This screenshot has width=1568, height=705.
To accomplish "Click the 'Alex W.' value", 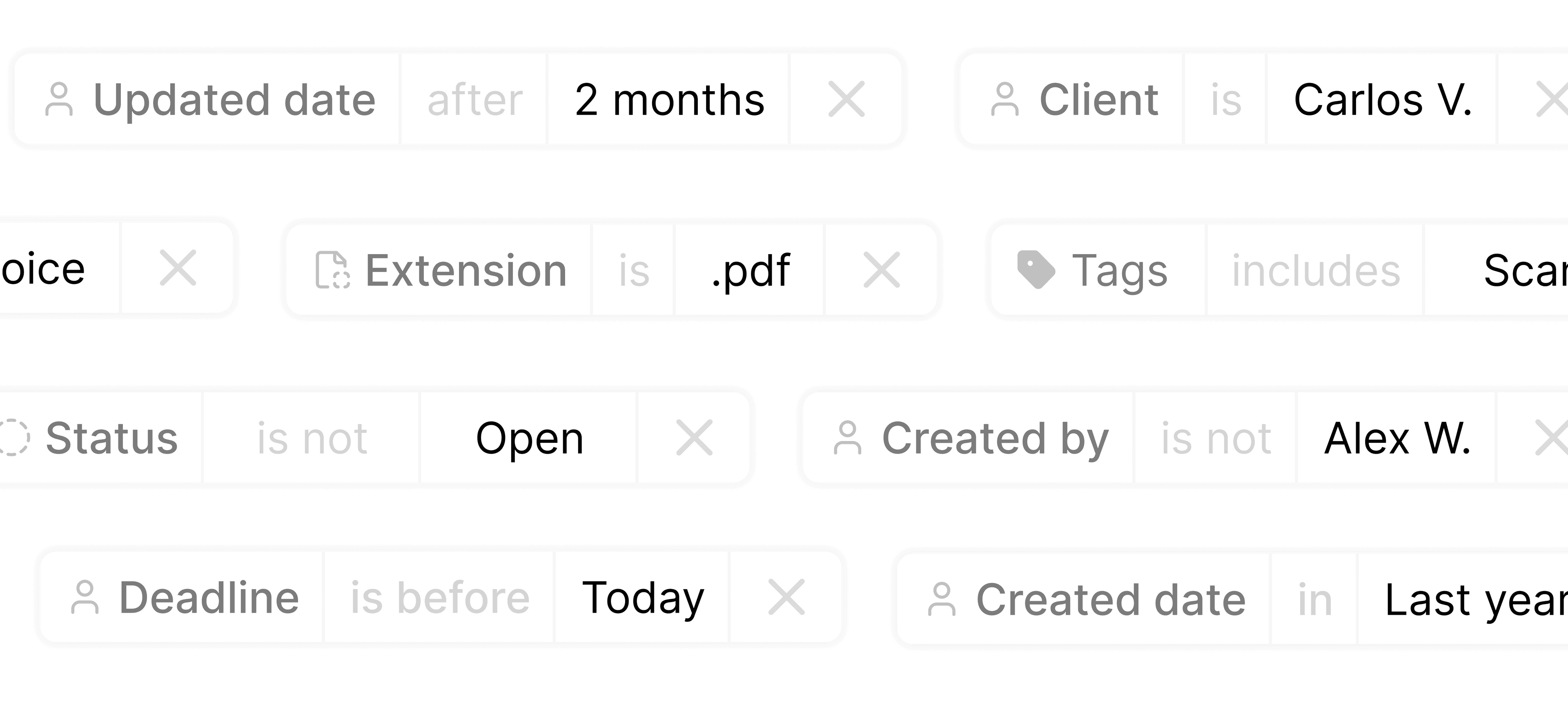I will [x=1397, y=438].
